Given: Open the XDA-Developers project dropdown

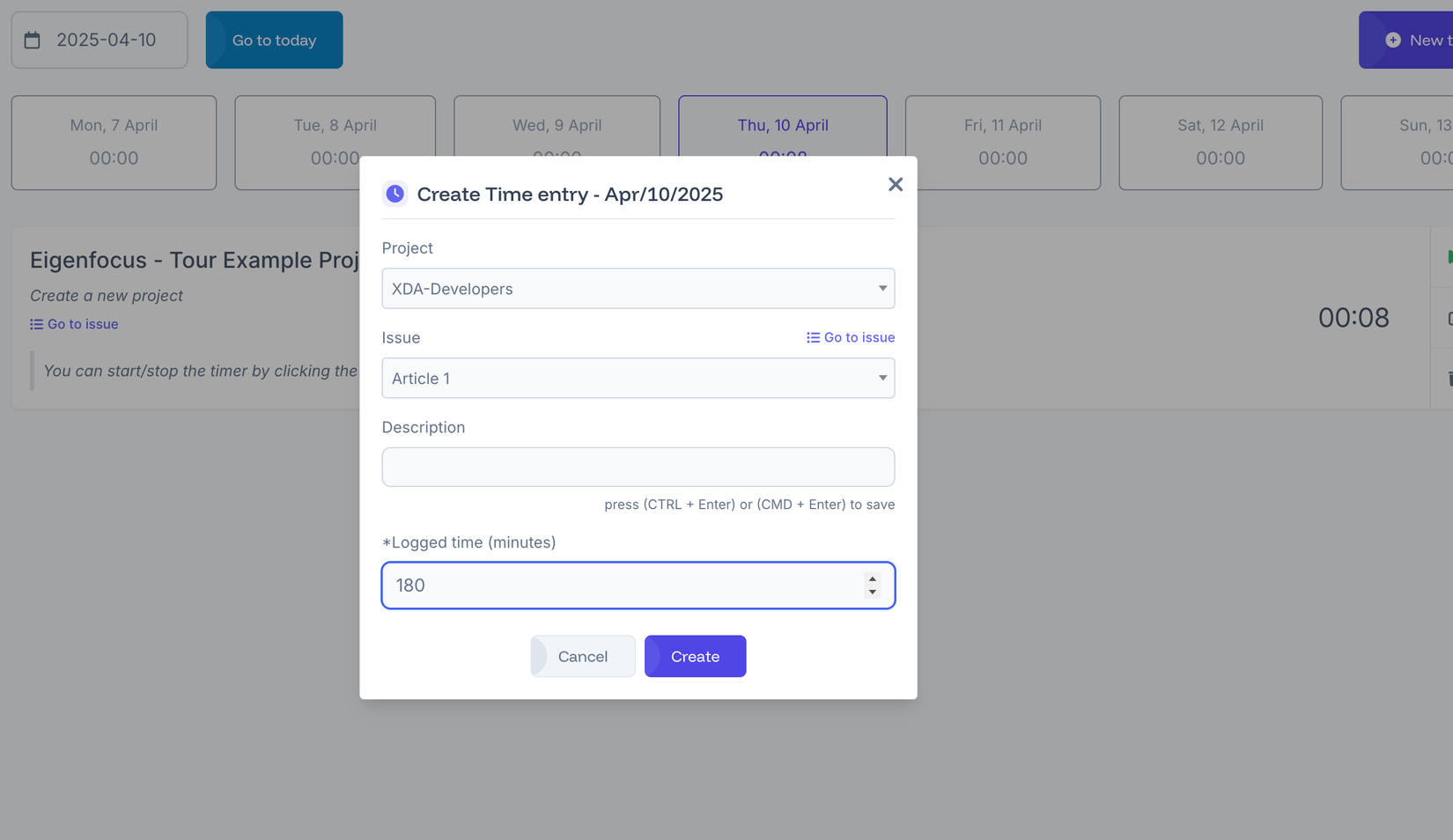Looking at the screenshot, I should (638, 288).
